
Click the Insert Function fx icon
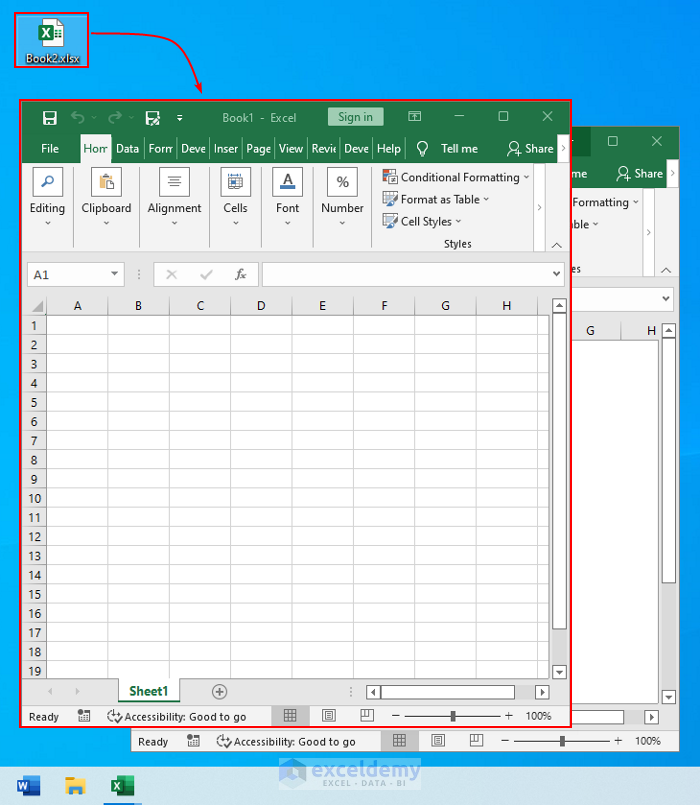click(x=240, y=275)
